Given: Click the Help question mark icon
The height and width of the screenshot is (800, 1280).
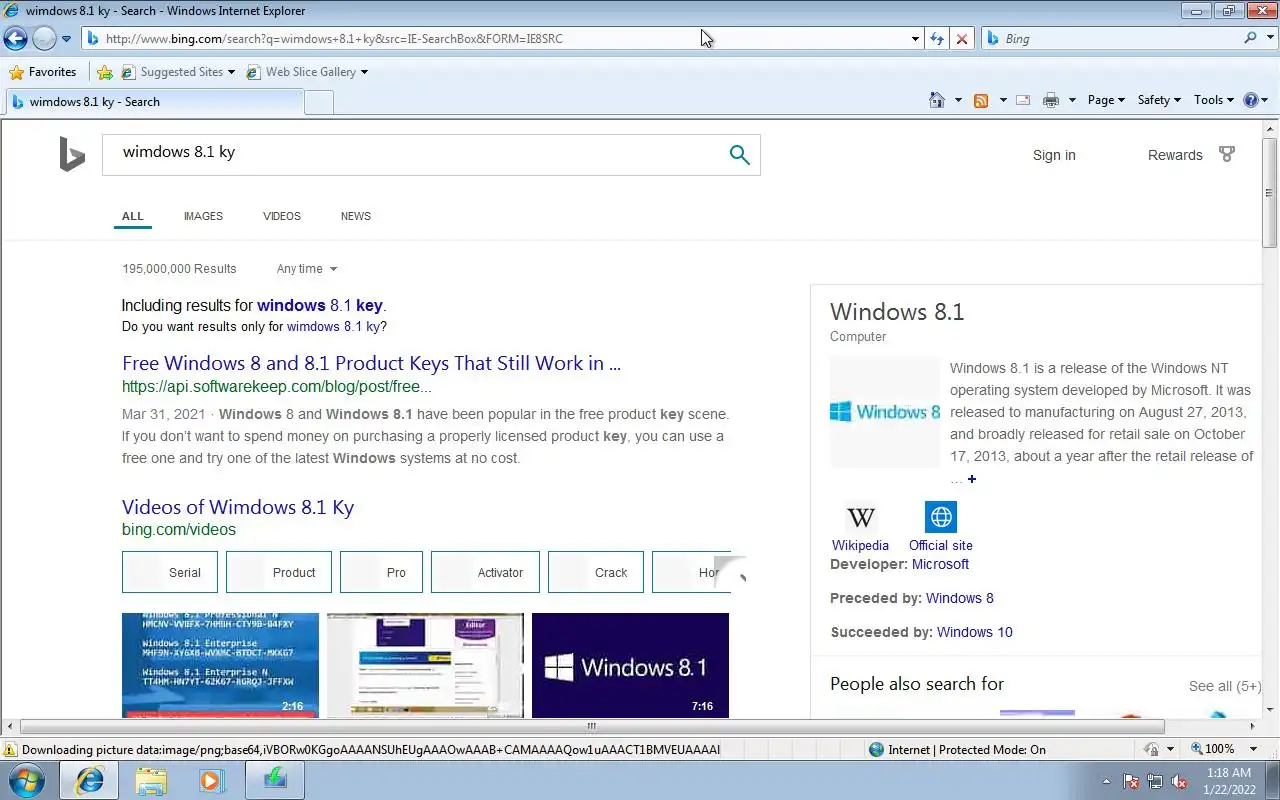Looking at the screenshot, I should (x=1250, y=100).
